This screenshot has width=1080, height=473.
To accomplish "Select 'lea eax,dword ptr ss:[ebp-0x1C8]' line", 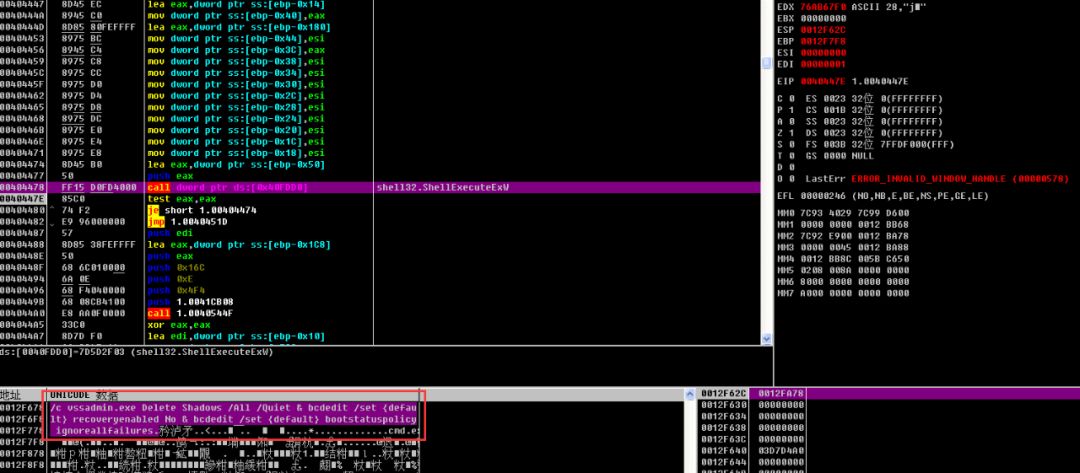I will [x=239, y=244].
